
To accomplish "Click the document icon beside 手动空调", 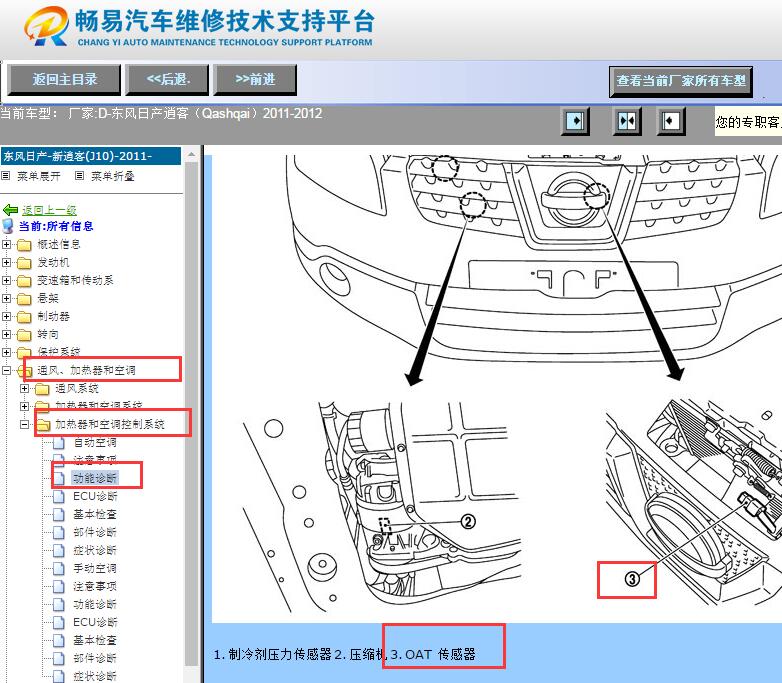I will click(59, 568).
